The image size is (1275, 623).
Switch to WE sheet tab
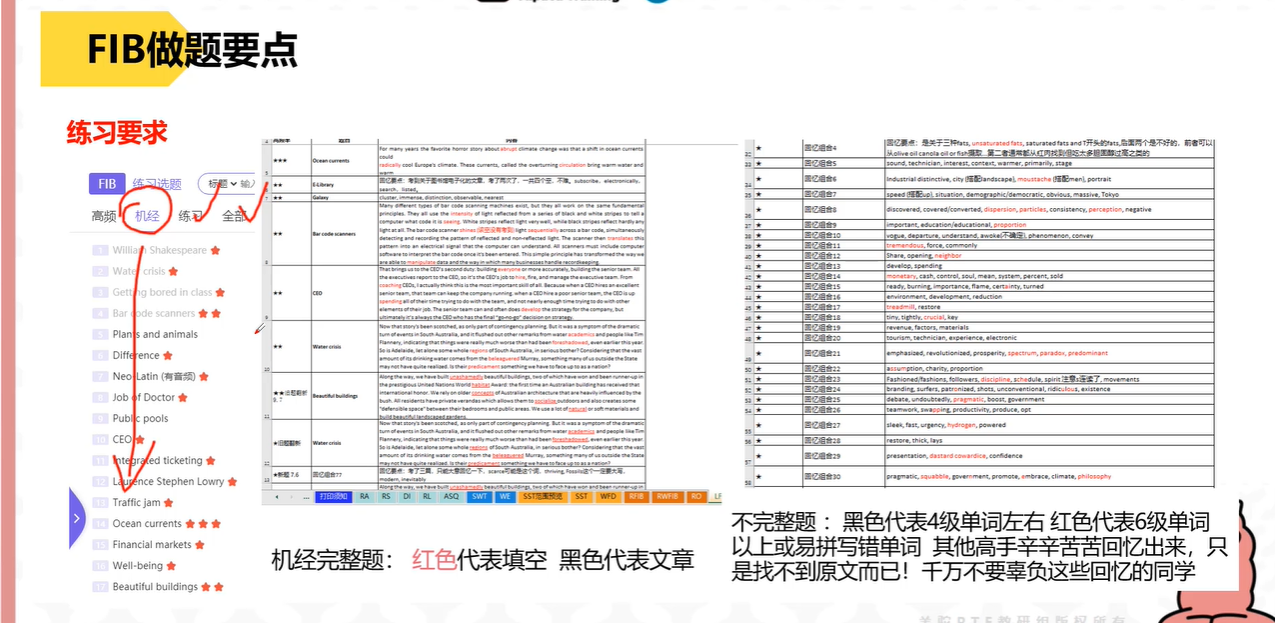[x=505, y=496]
